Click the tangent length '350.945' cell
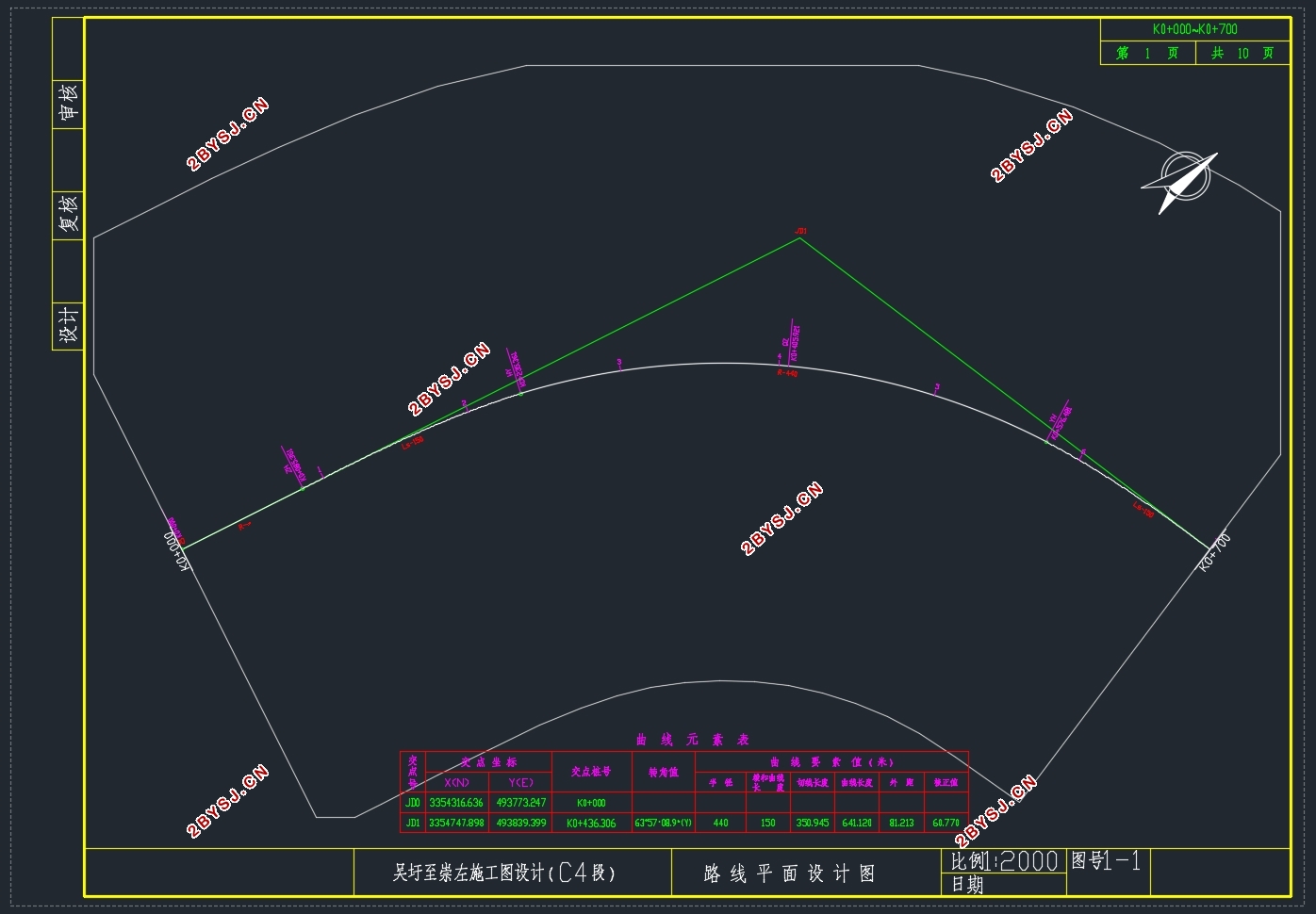Screen dimensions: 1316x914 pos(813,823)
